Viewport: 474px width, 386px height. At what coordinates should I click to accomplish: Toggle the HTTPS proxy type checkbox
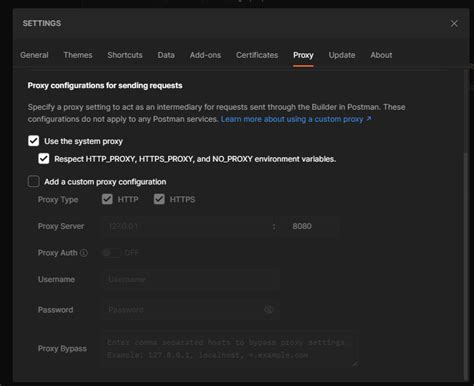pyautogui.click(x=159, y=199)
